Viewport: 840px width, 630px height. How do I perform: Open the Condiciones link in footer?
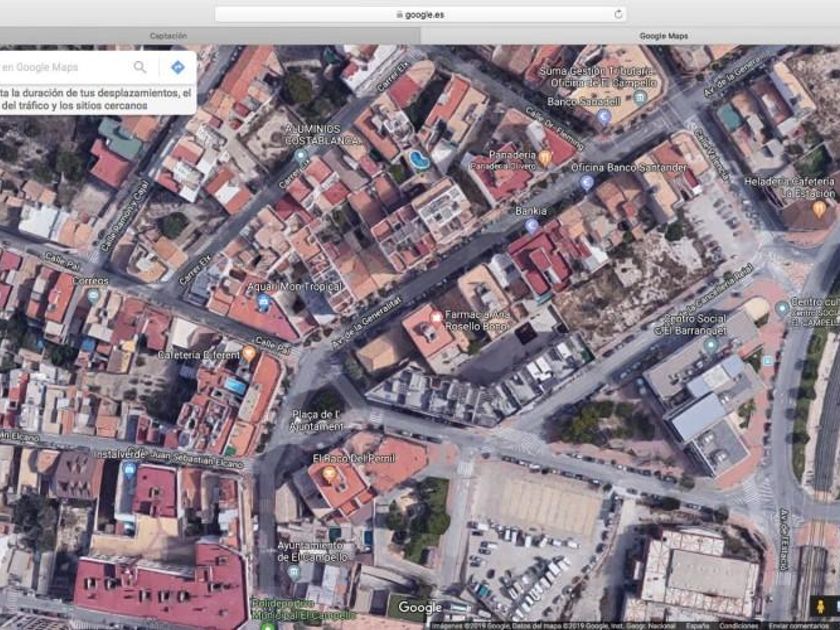(x=739, y=625)
